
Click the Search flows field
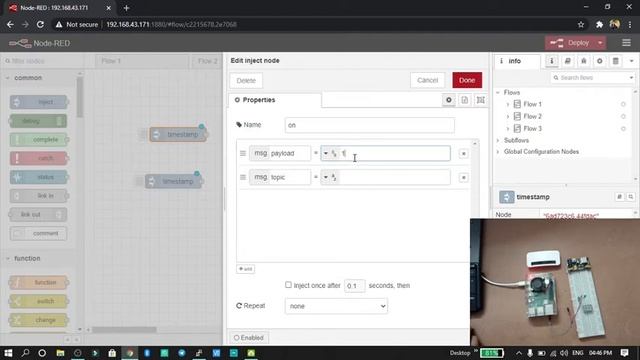589,78
